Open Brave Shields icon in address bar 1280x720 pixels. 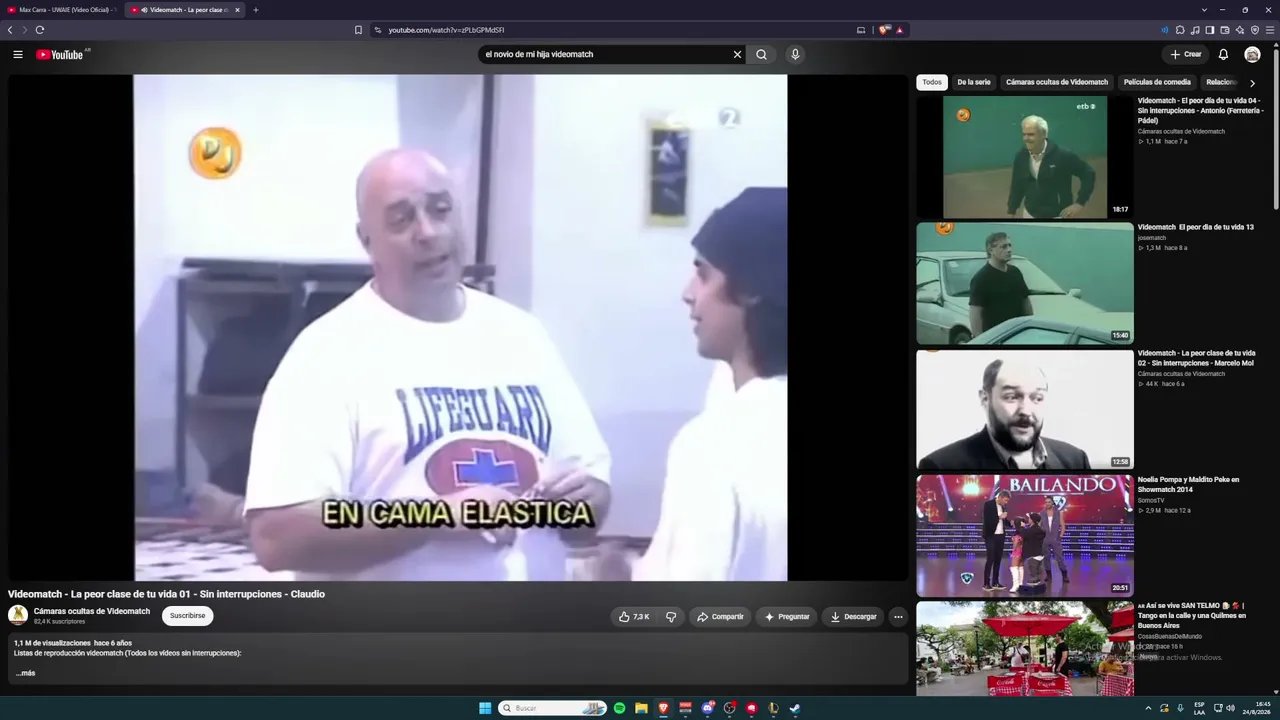[x=884, y=30]
